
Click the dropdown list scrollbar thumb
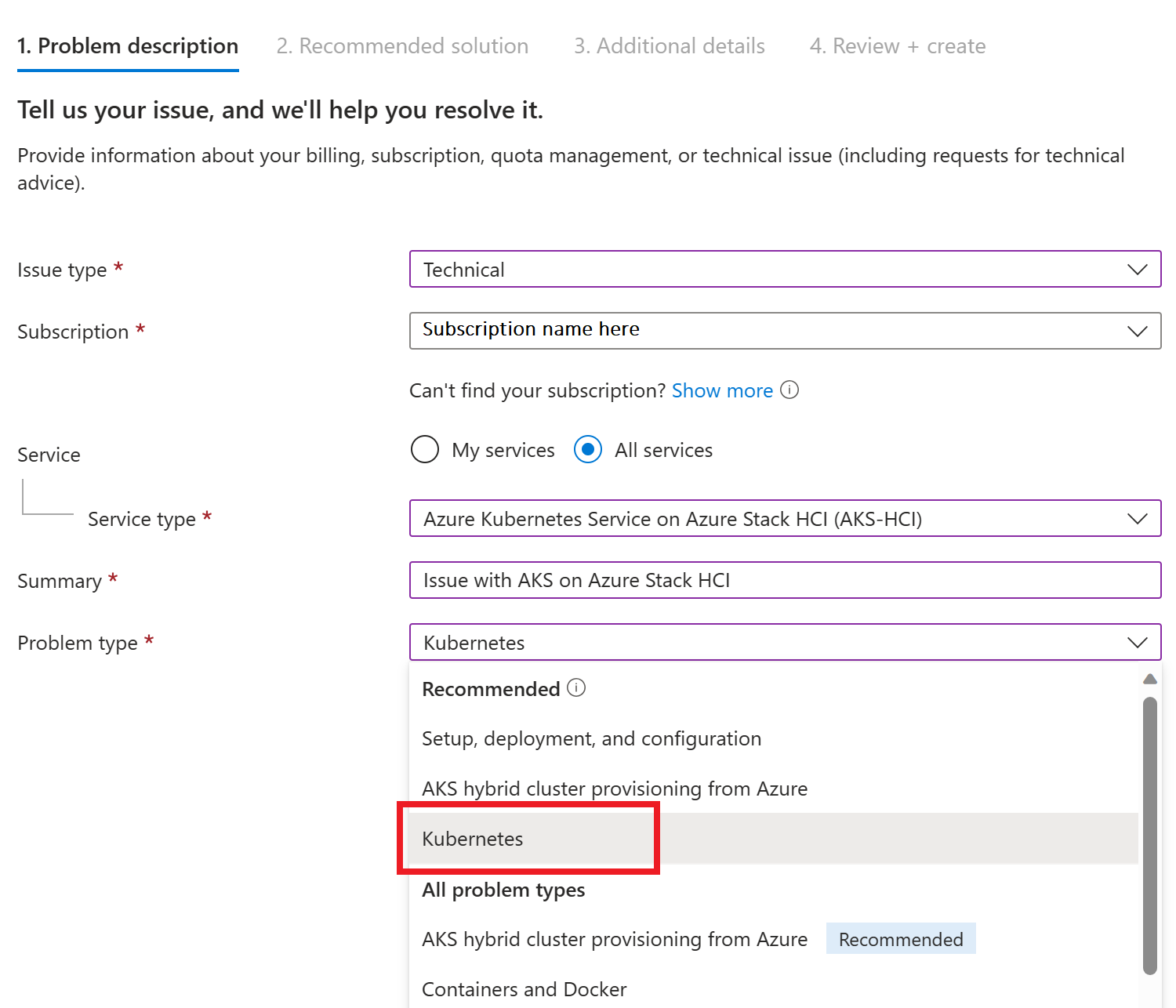(x=1149, y=835)
